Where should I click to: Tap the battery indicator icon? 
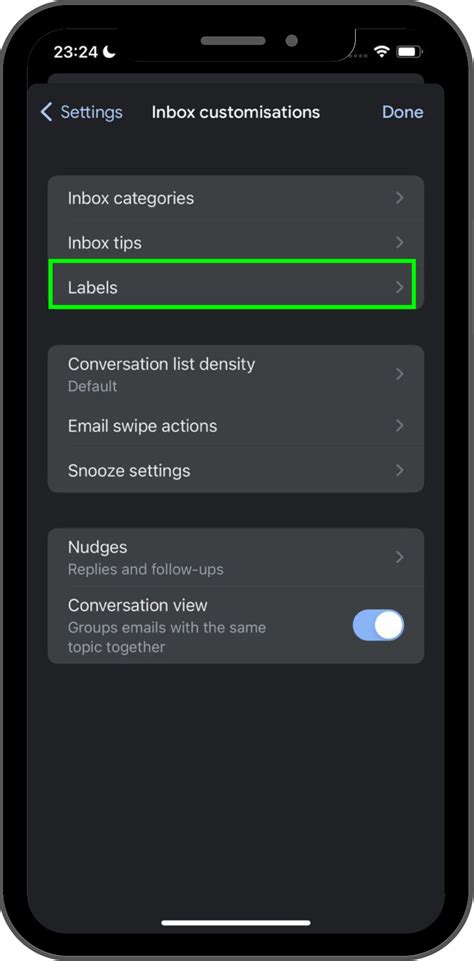pyautogui.click(x=408, y=52)
